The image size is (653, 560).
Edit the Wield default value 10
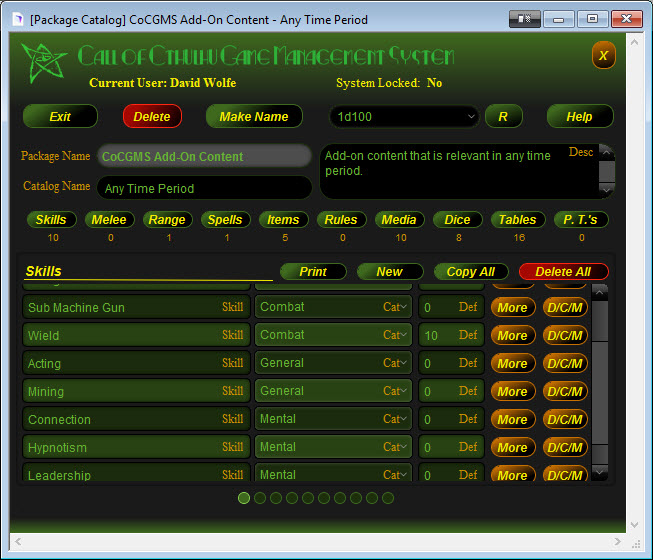(x=451, y=335)
